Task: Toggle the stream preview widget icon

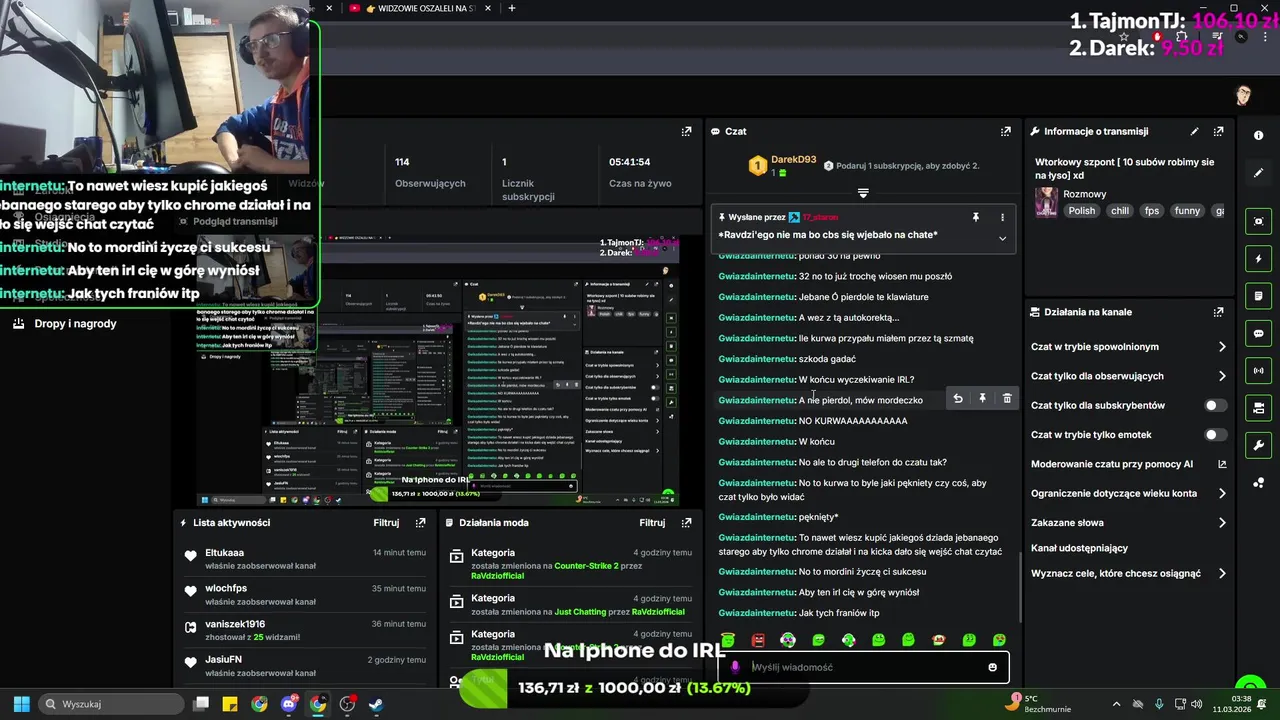Action: [1258, 221]
